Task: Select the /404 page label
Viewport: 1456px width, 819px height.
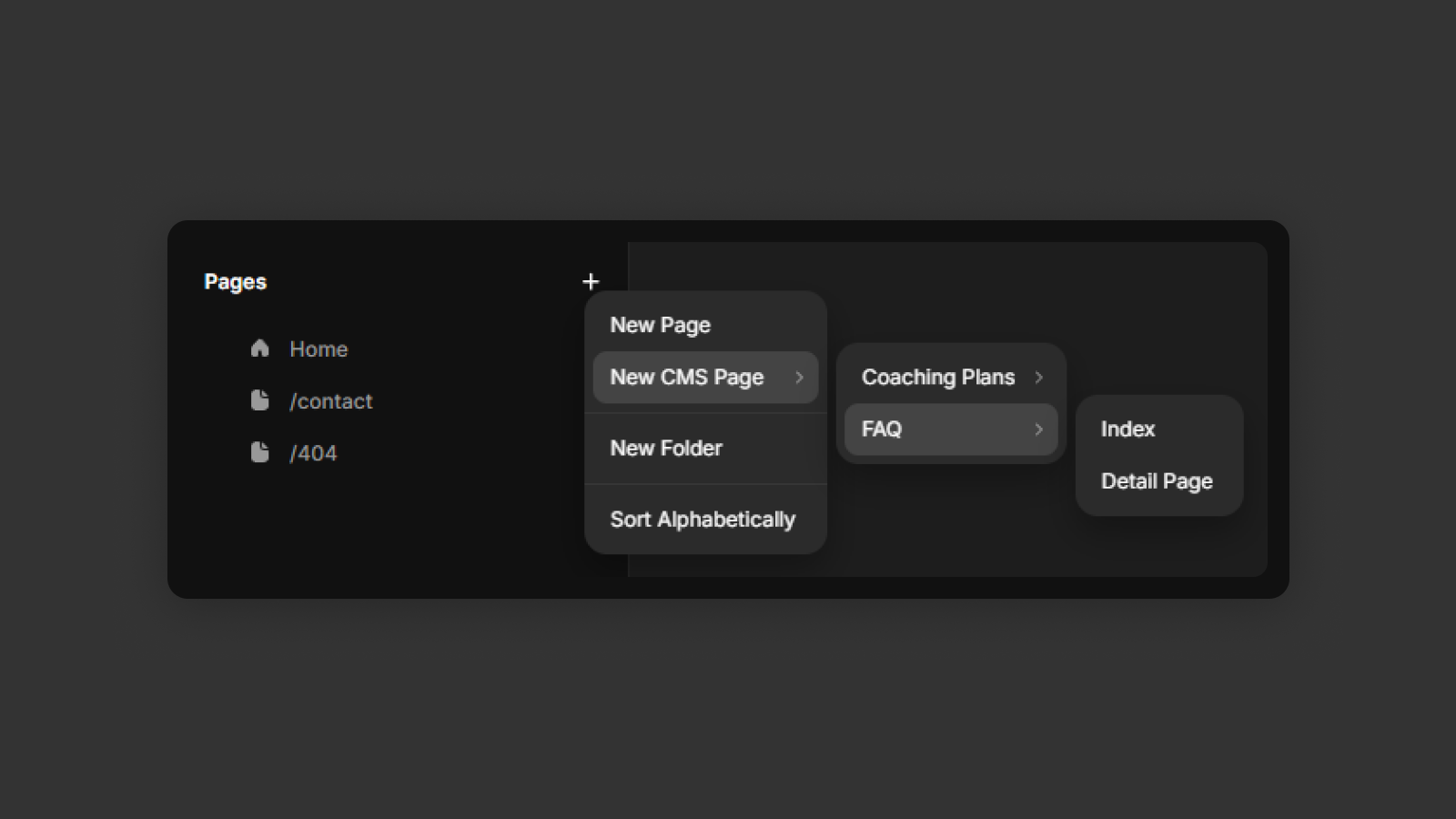Action: (x=313, y=453)
